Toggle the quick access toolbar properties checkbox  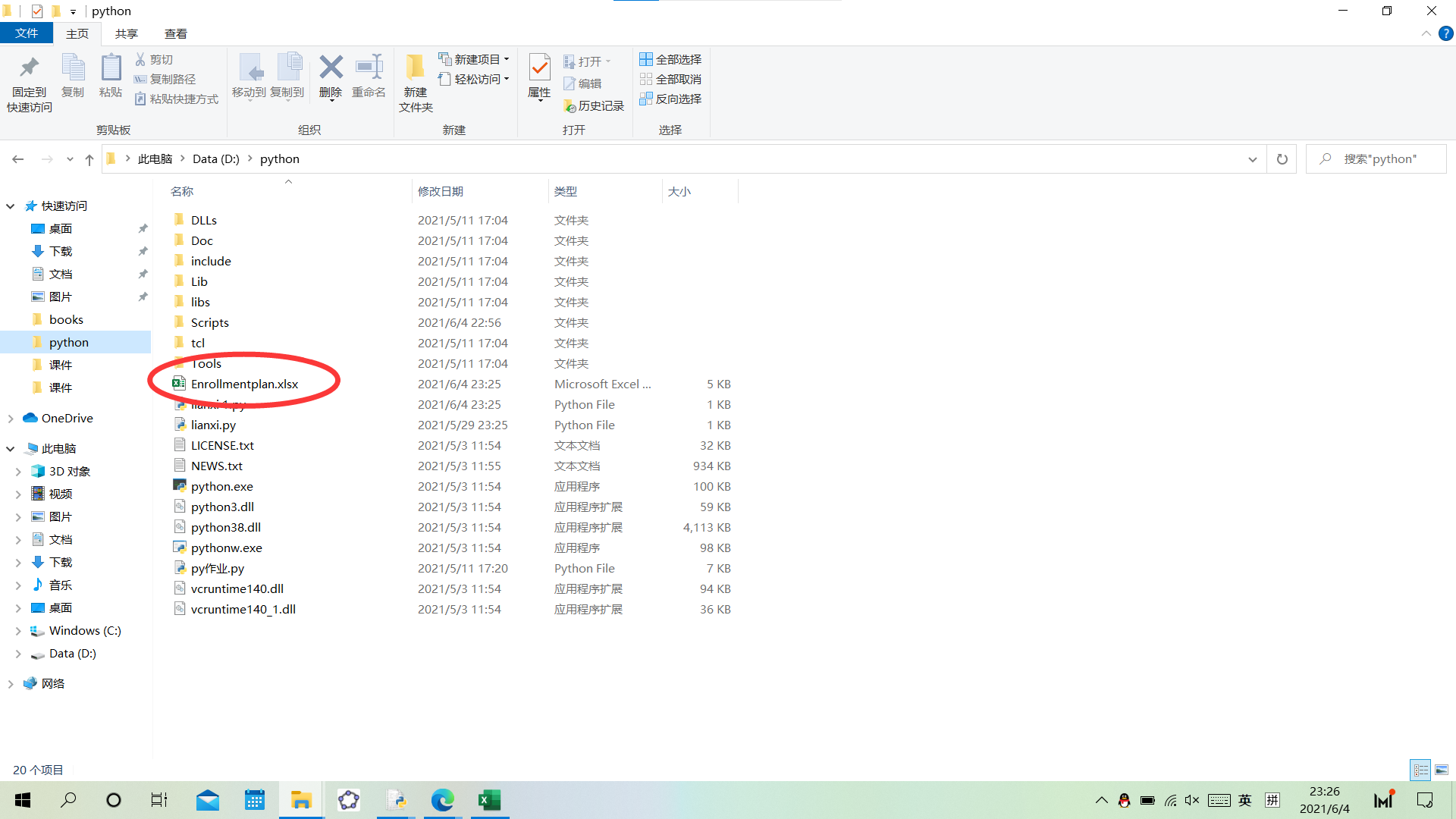coord(37,11)
